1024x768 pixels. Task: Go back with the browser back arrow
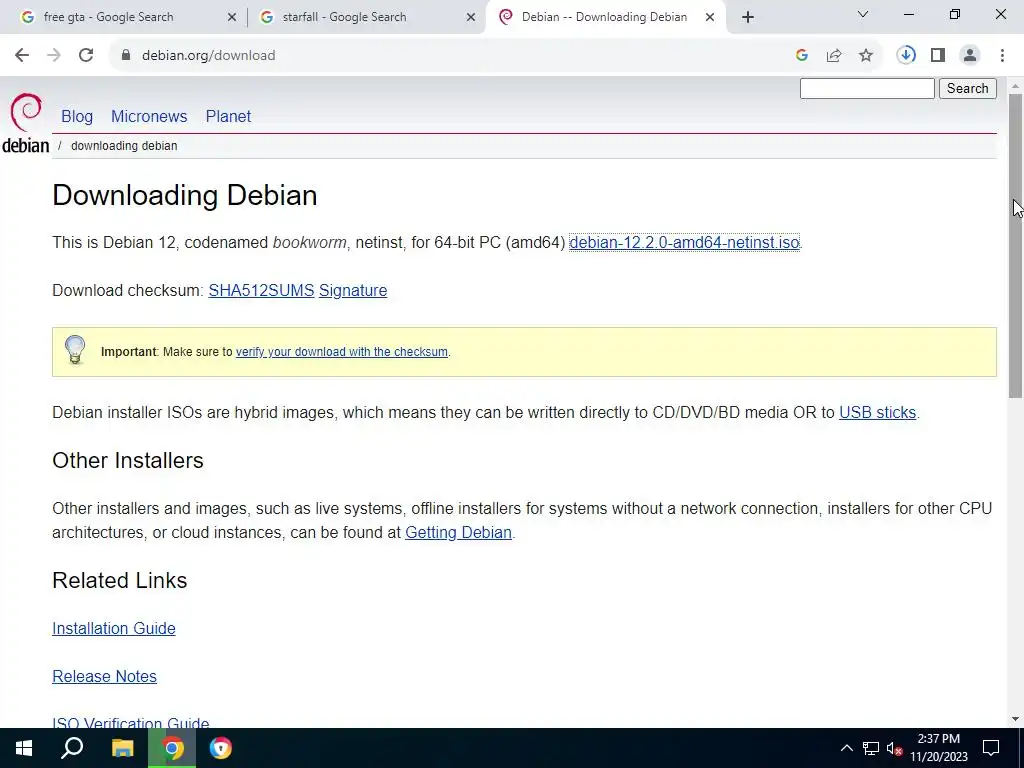pos(22,56)
